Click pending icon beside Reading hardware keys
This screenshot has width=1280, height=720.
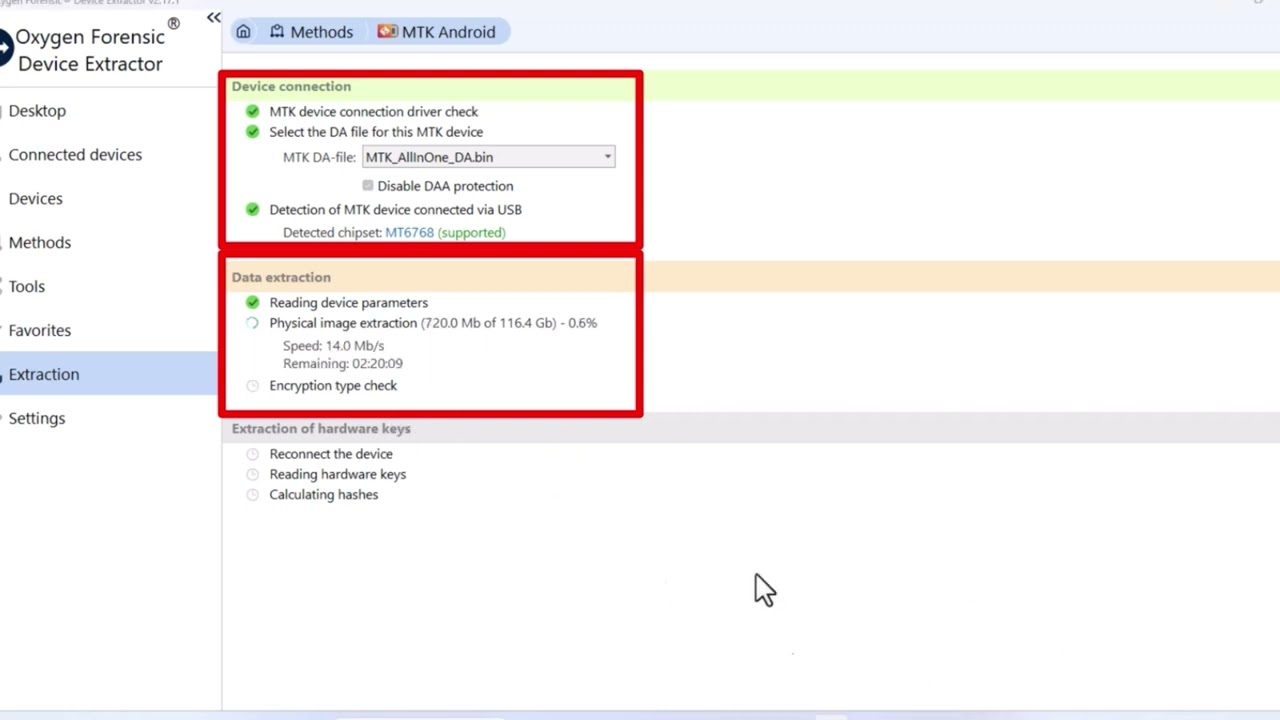[252, 474]
